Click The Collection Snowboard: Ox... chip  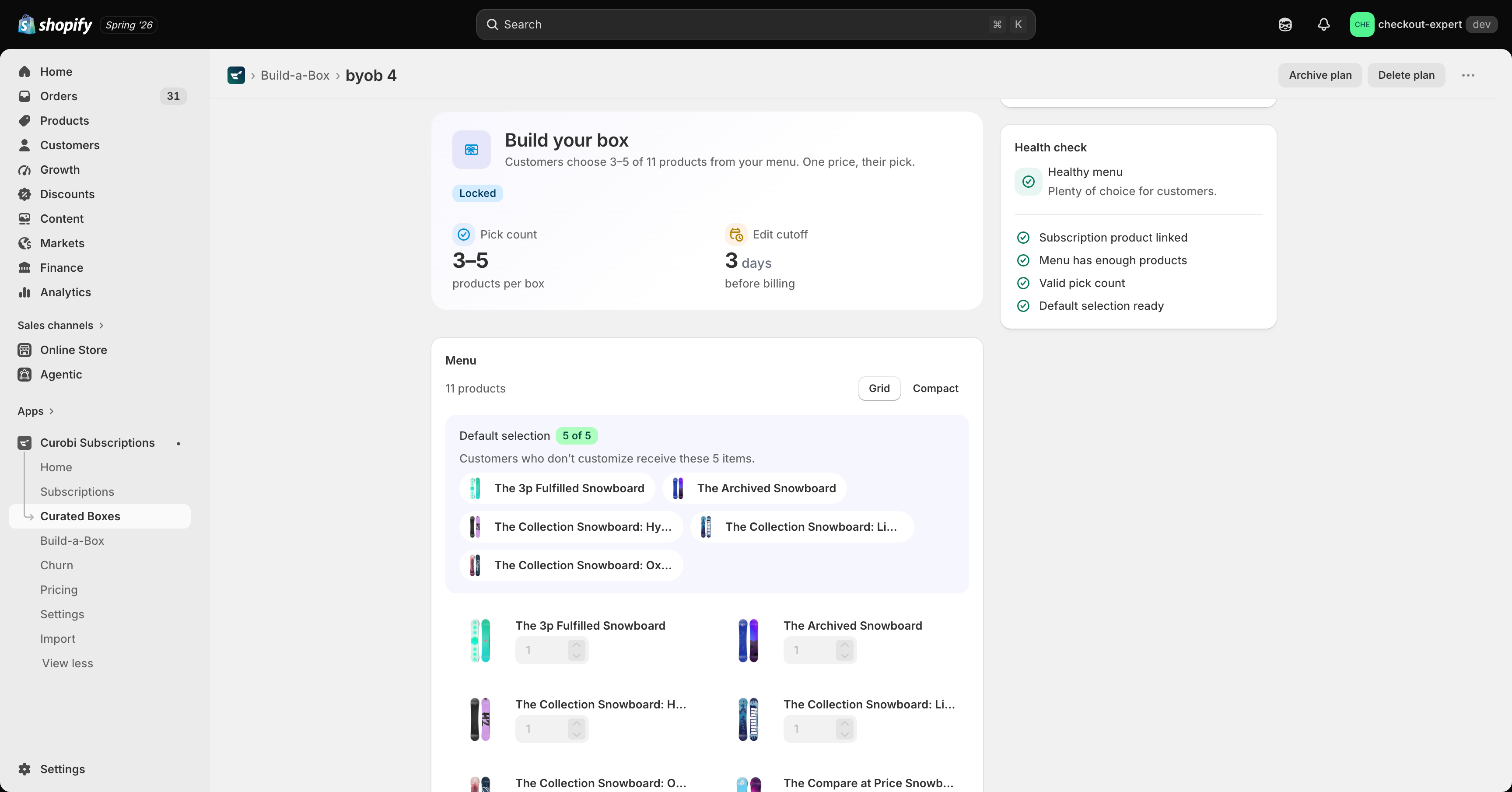571,565
